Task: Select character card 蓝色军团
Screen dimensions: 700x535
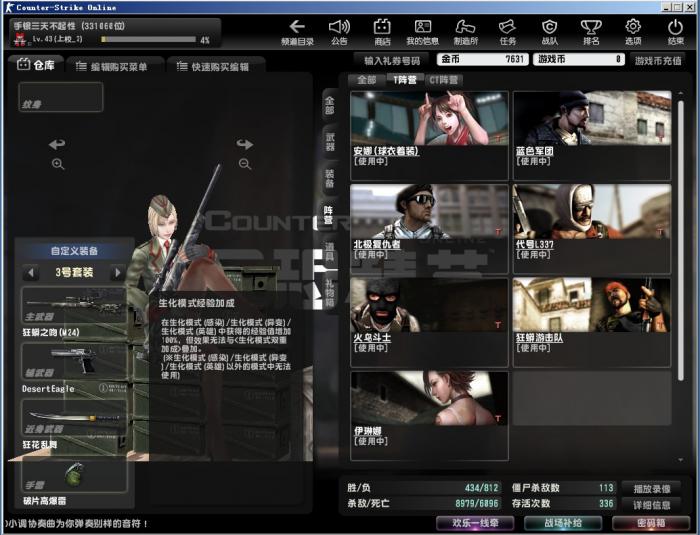Action: 592,136
